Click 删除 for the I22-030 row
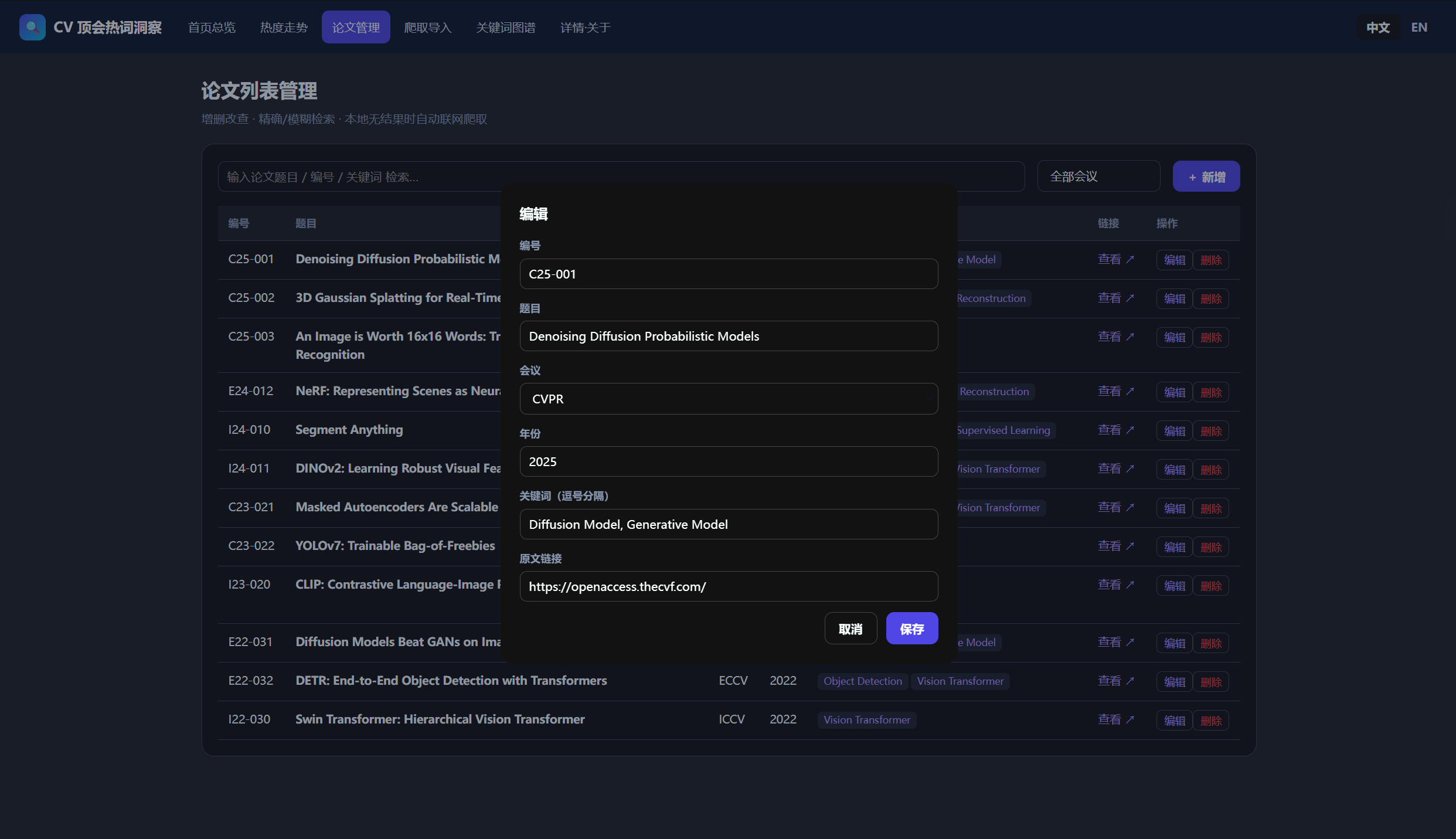Image resolution: width=1456 pixels, height=839 pixels. coord(1211,721)
